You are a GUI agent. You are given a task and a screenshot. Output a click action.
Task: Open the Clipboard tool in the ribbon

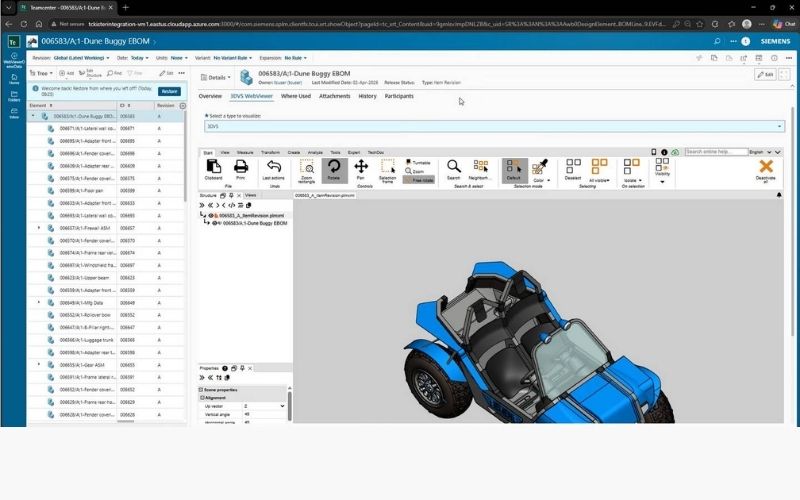[213, 167]
